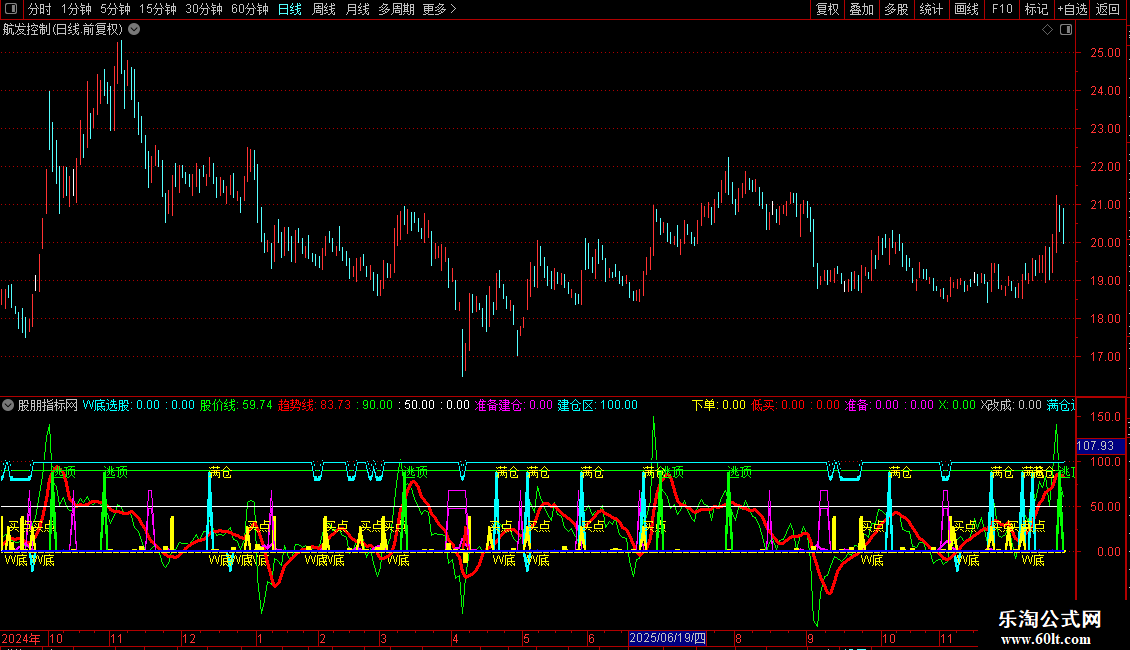Click the 复权 adjustment button

[x=828, y=10]
